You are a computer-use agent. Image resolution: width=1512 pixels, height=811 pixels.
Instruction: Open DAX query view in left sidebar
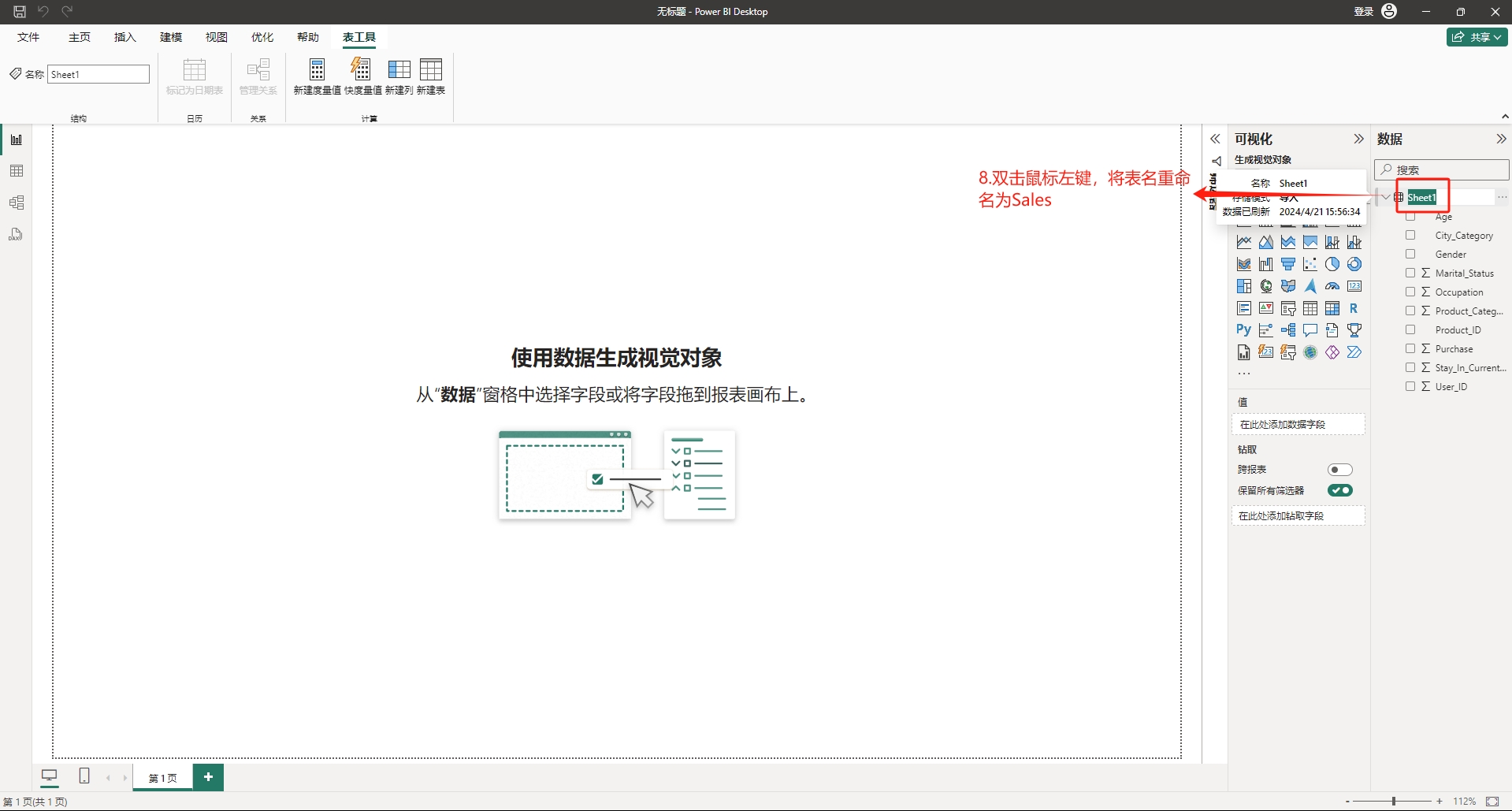pos(17,234)
